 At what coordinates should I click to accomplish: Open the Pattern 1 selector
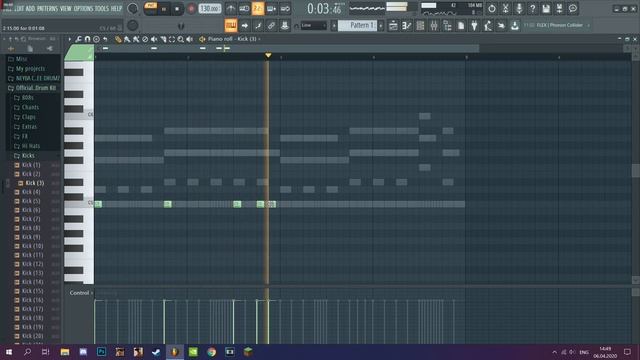pyautogui.click(x=358, y=26)
